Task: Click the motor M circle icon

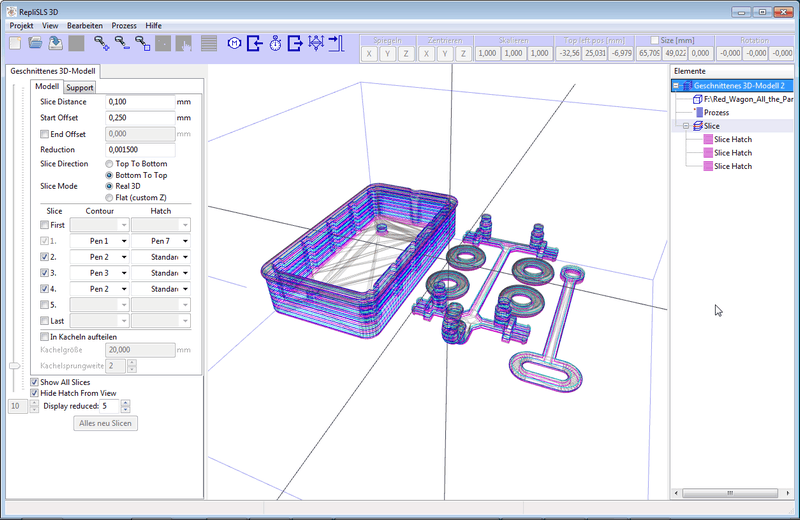Action: click(234, 43)
